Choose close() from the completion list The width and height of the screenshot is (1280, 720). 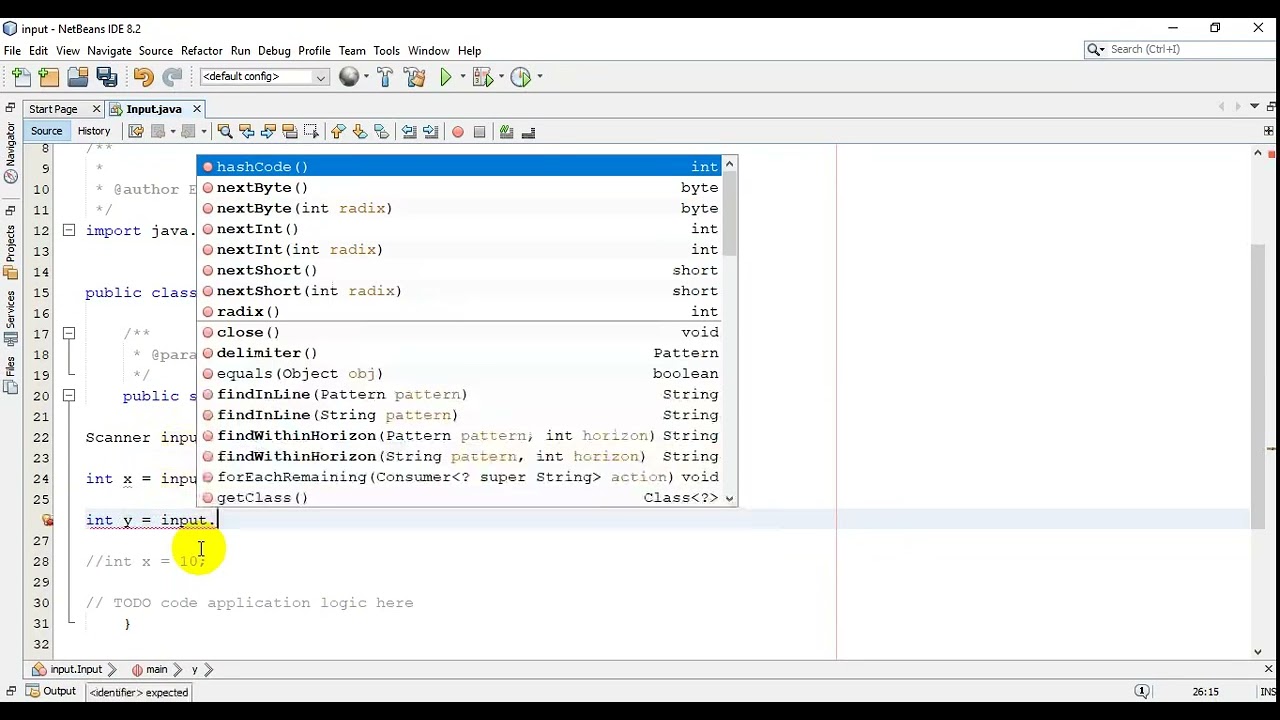click(x=460, y=332)
